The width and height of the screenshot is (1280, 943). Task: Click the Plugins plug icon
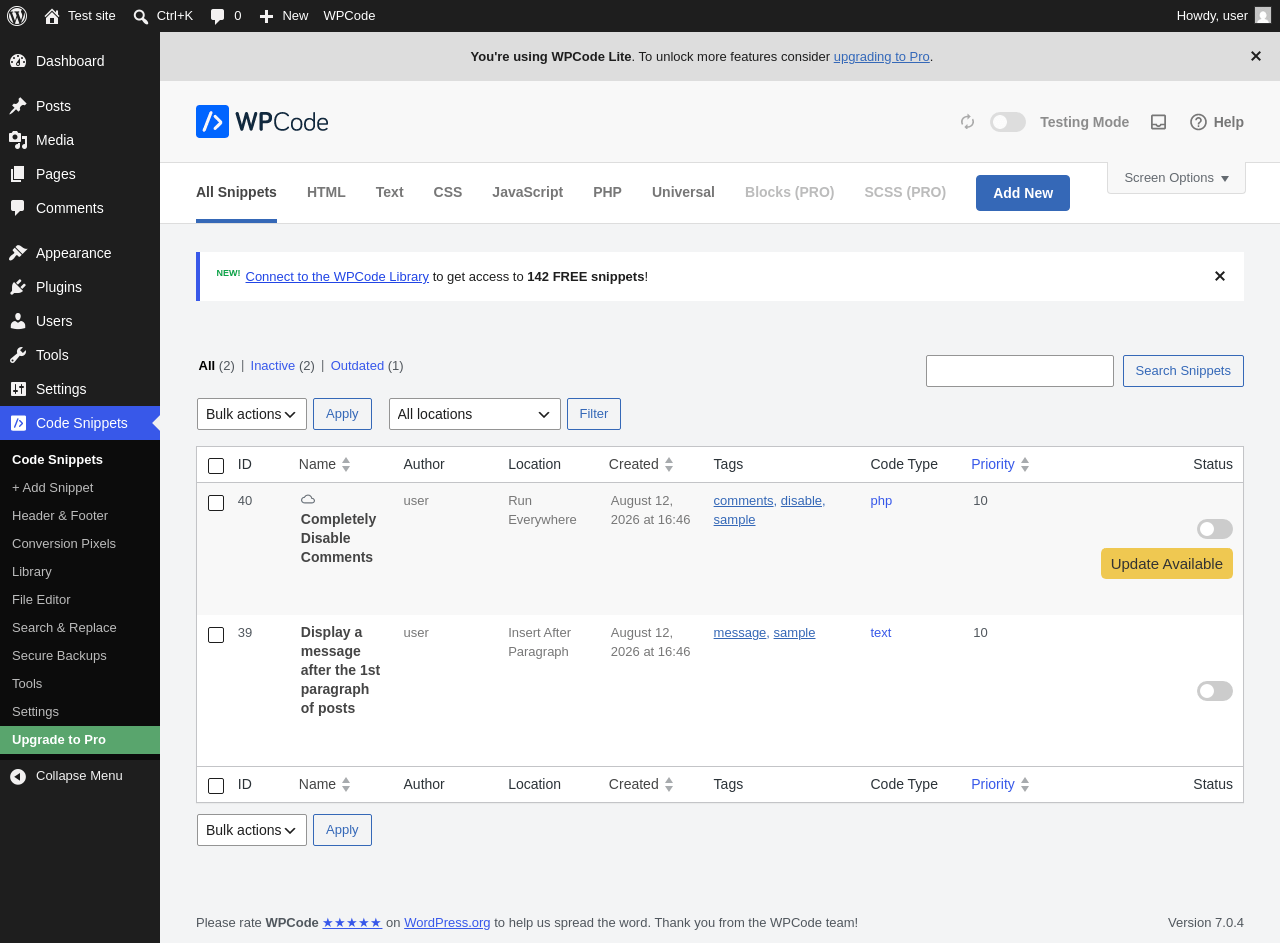[x=18, y=287]
